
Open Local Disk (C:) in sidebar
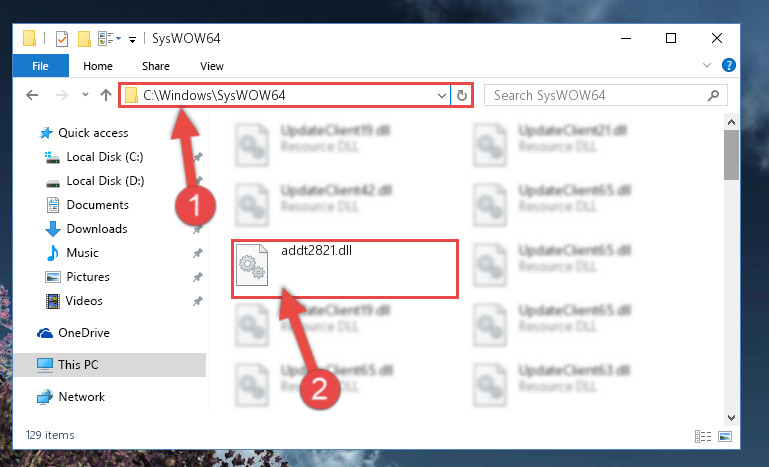click(104, 157)
